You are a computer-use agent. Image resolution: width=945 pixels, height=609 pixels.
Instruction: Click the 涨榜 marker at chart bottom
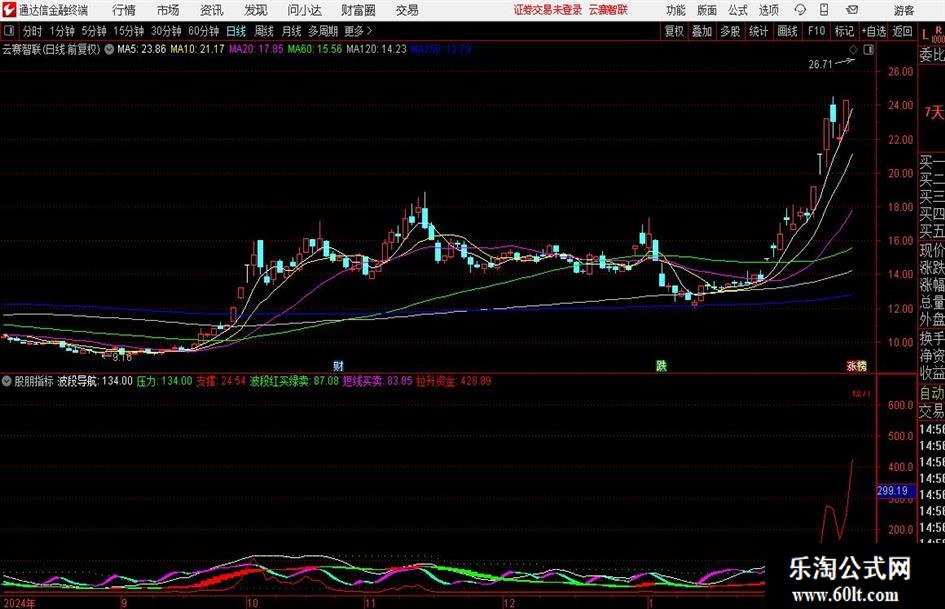(x=856, y=365)
